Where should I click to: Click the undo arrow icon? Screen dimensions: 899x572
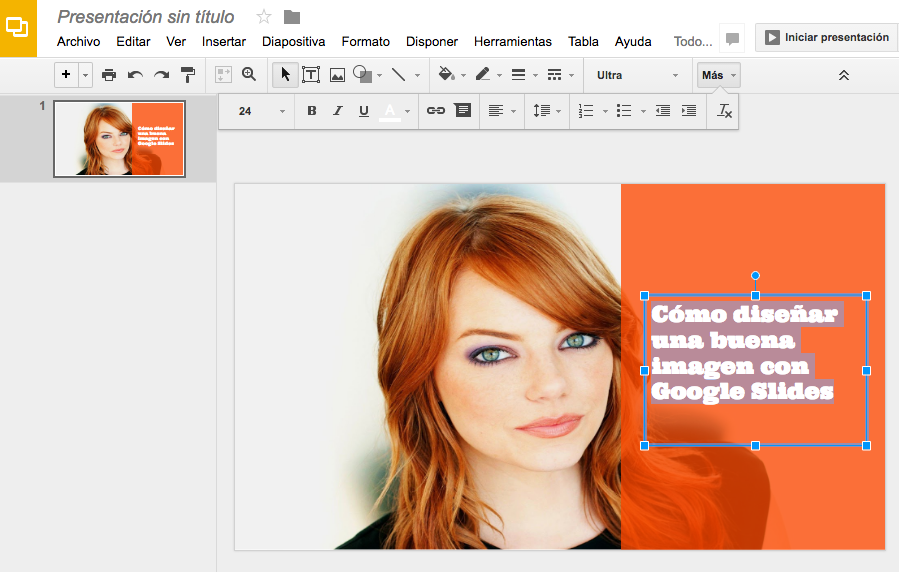click(135, 75)
